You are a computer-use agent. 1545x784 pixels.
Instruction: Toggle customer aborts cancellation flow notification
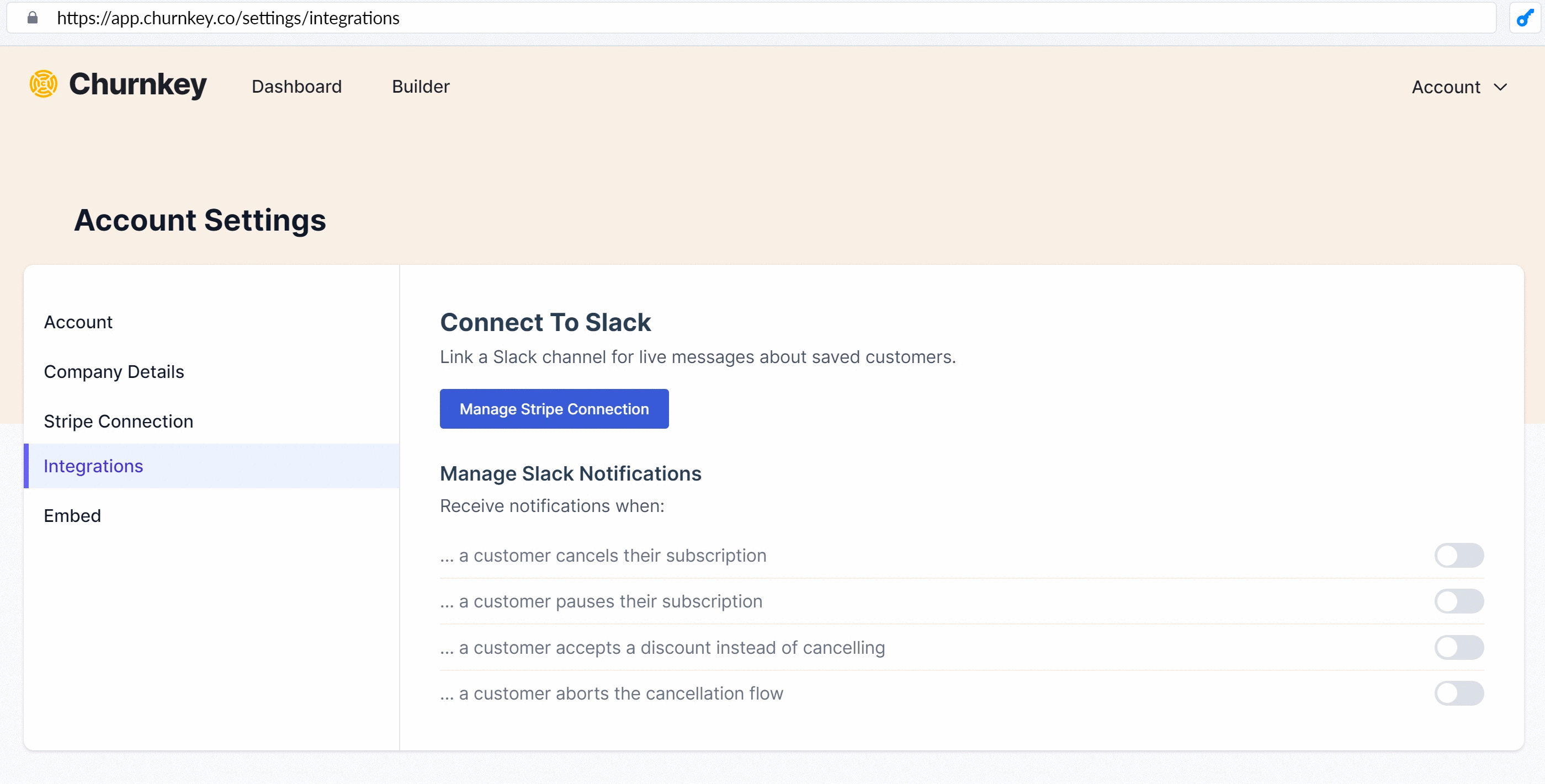click(x=1459, y=693)
